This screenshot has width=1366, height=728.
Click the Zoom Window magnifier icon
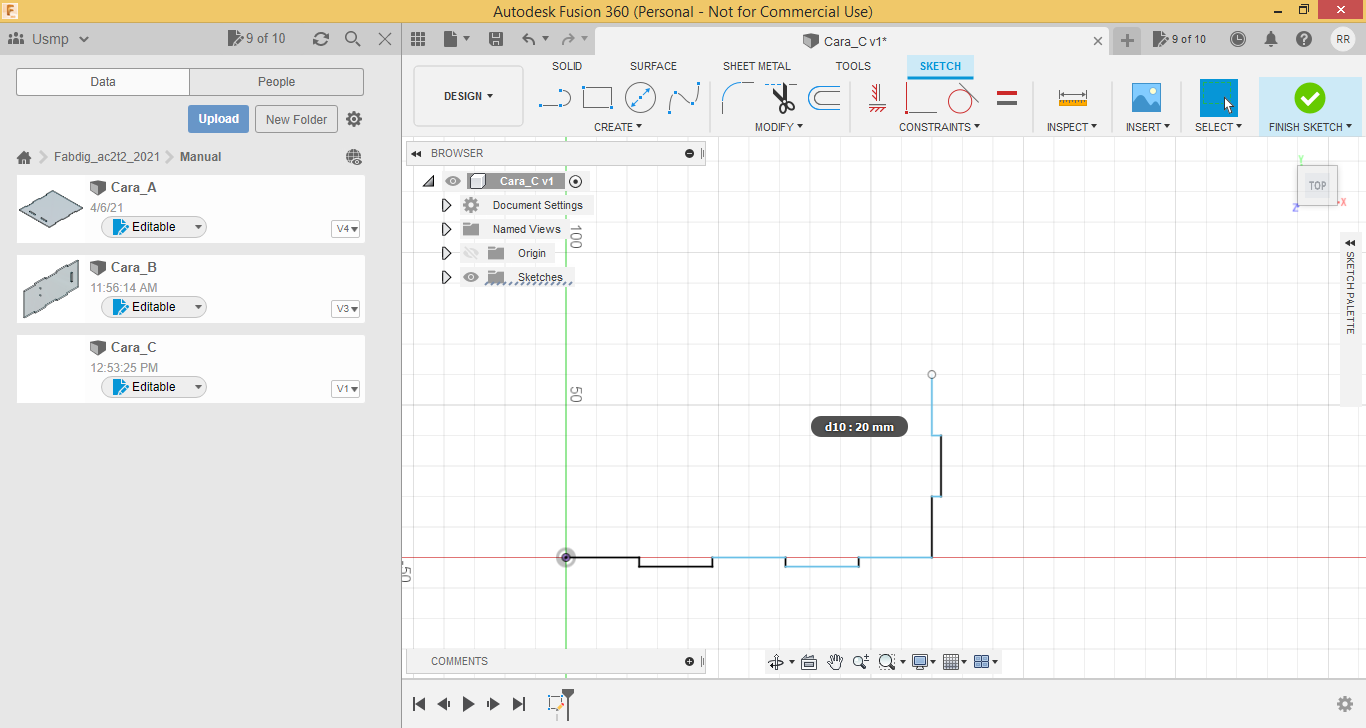point(886,662)
